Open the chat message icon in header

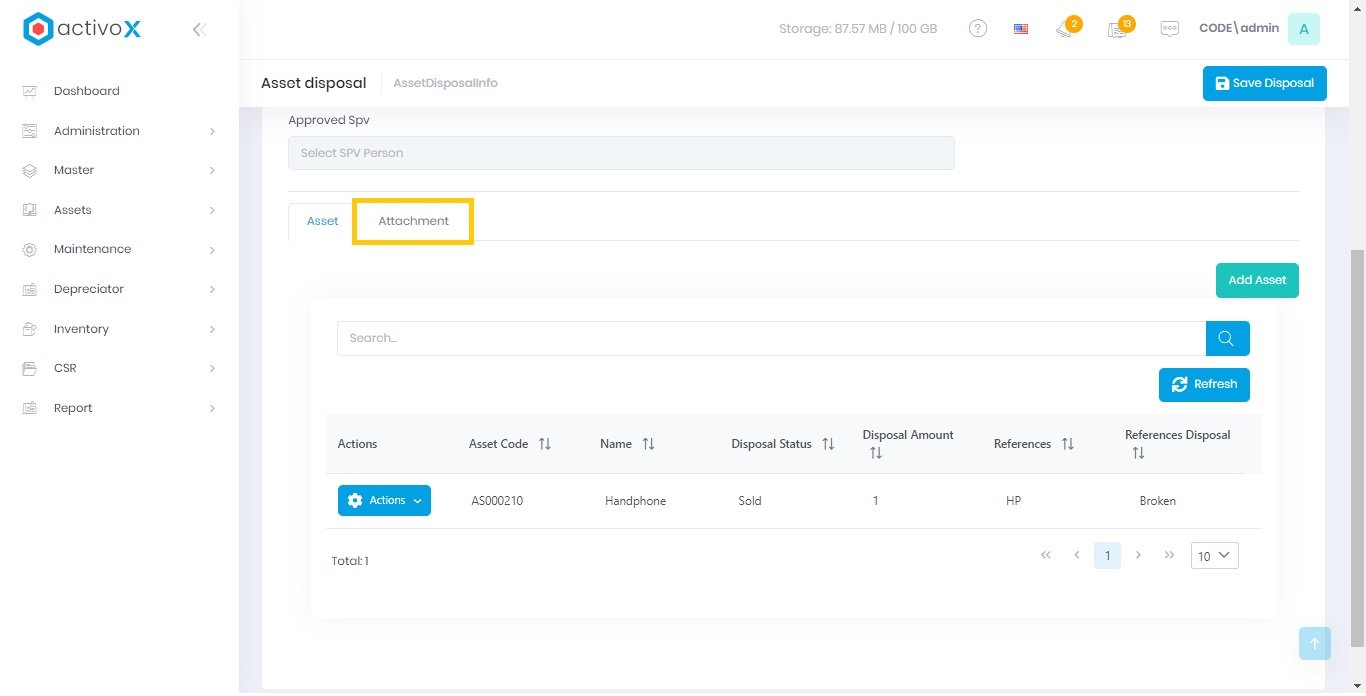[x=1169, y=29]
